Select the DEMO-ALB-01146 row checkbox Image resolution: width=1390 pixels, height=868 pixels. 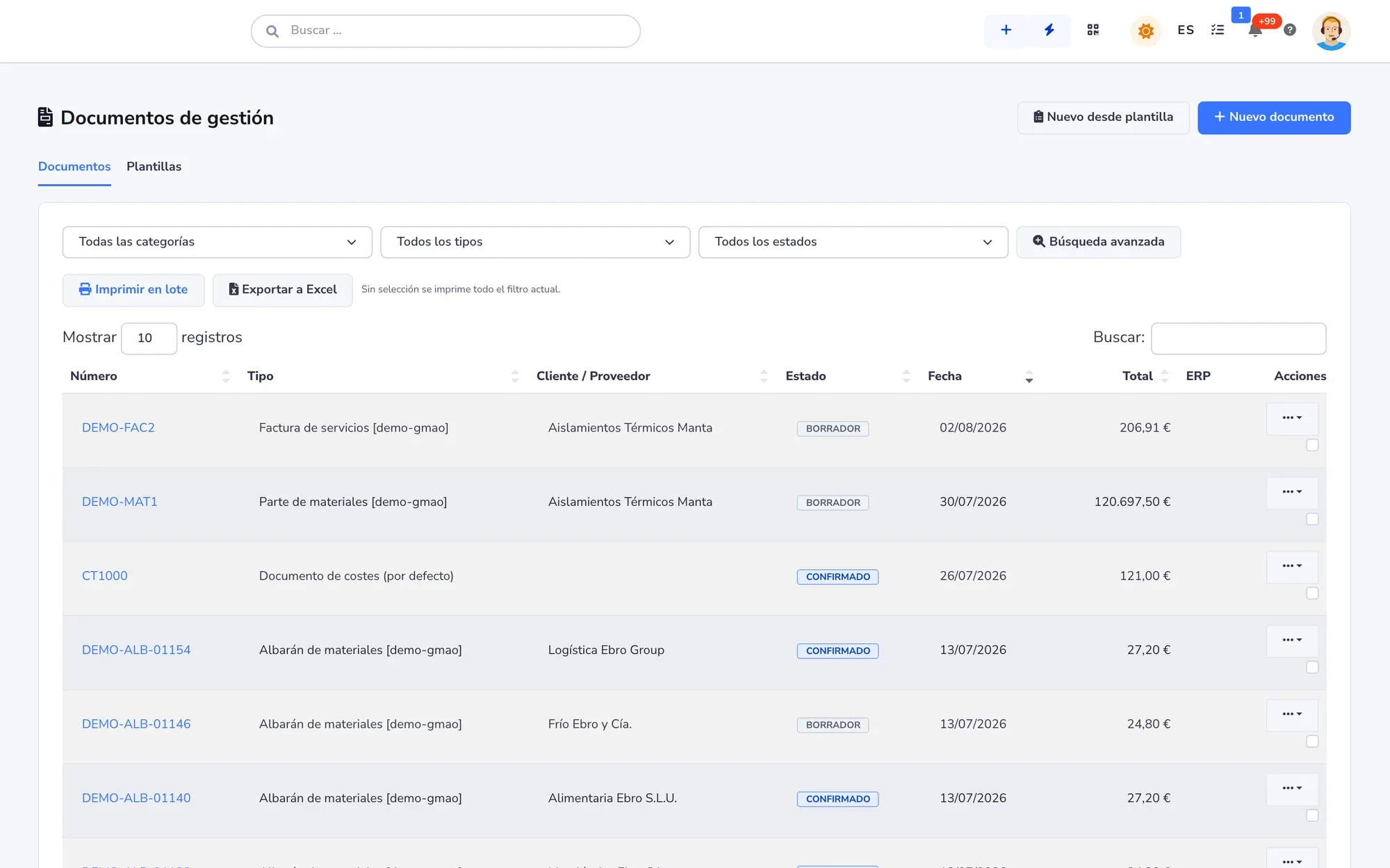tap(1312, 742)
